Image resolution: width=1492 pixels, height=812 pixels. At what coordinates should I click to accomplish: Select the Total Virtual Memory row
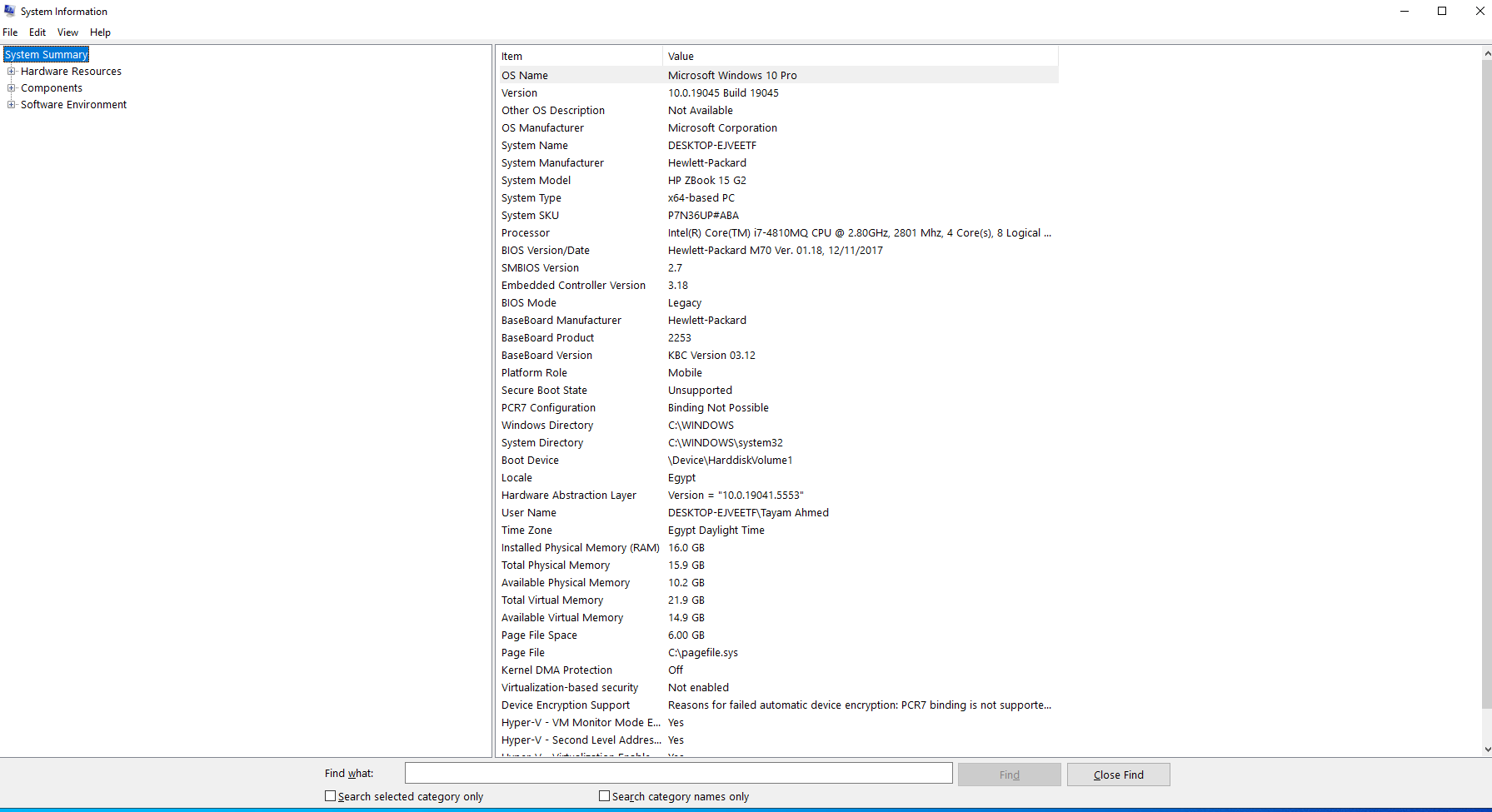[777, 600]
